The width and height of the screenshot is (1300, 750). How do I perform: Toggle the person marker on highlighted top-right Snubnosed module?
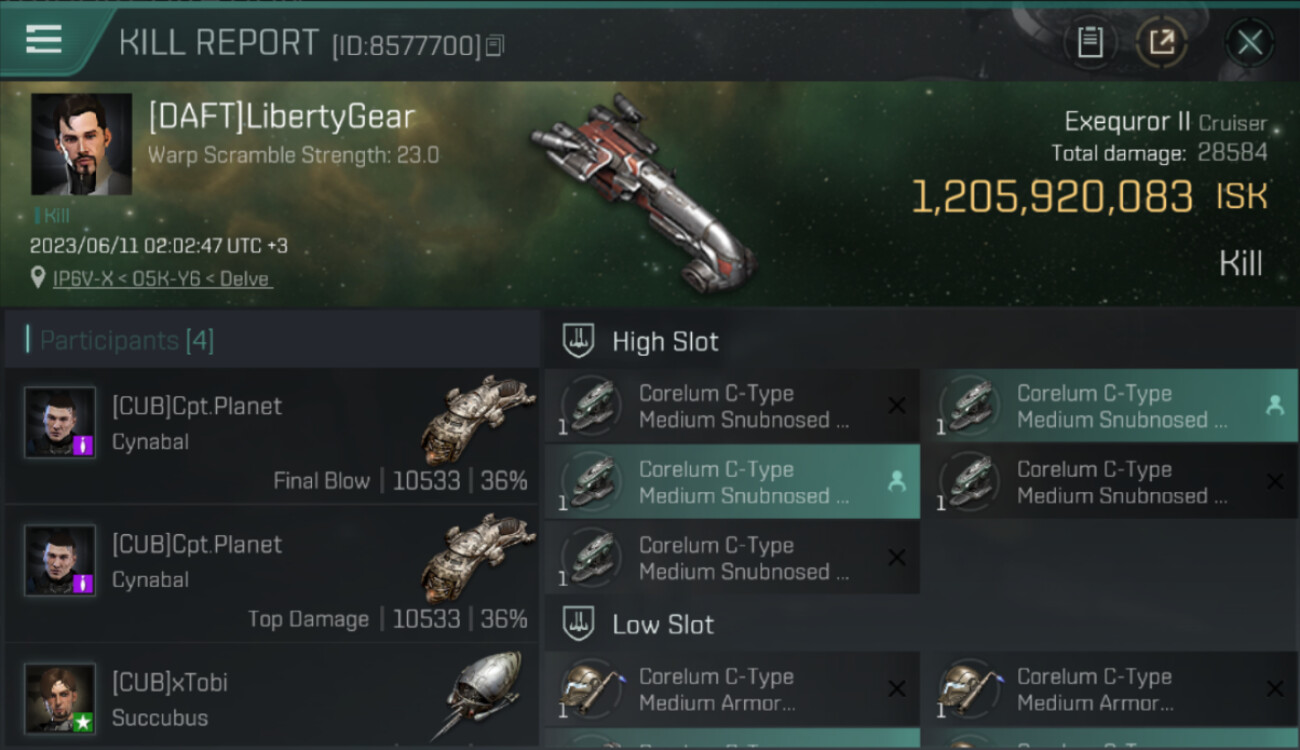1275,405
